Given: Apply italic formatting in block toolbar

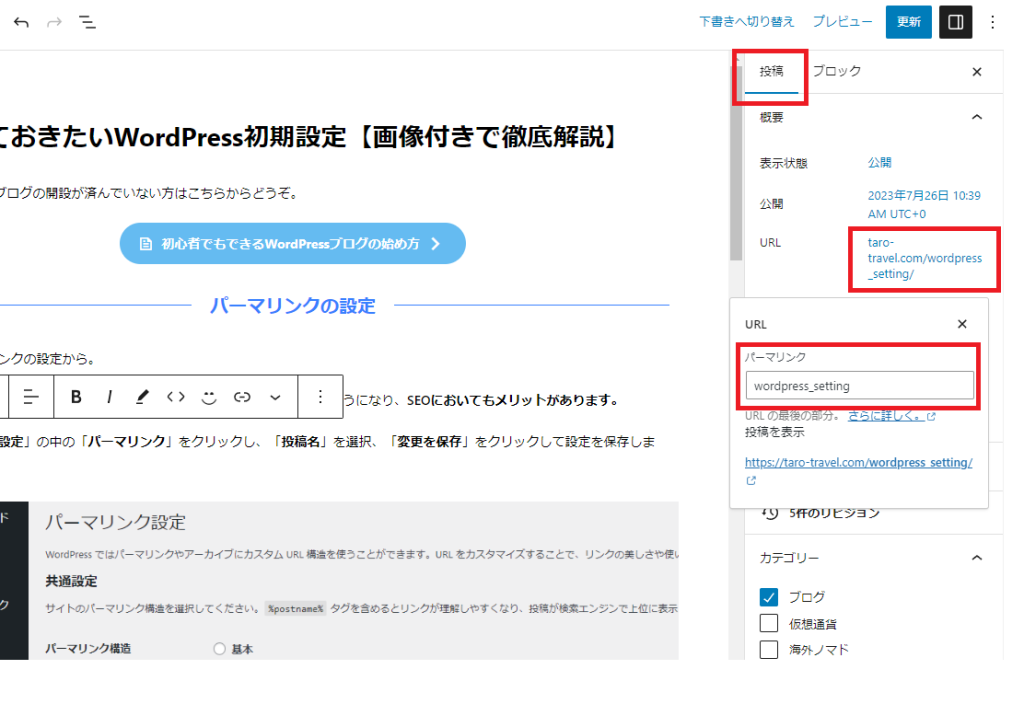Looking at the screenshot, I should pos(109,396).
